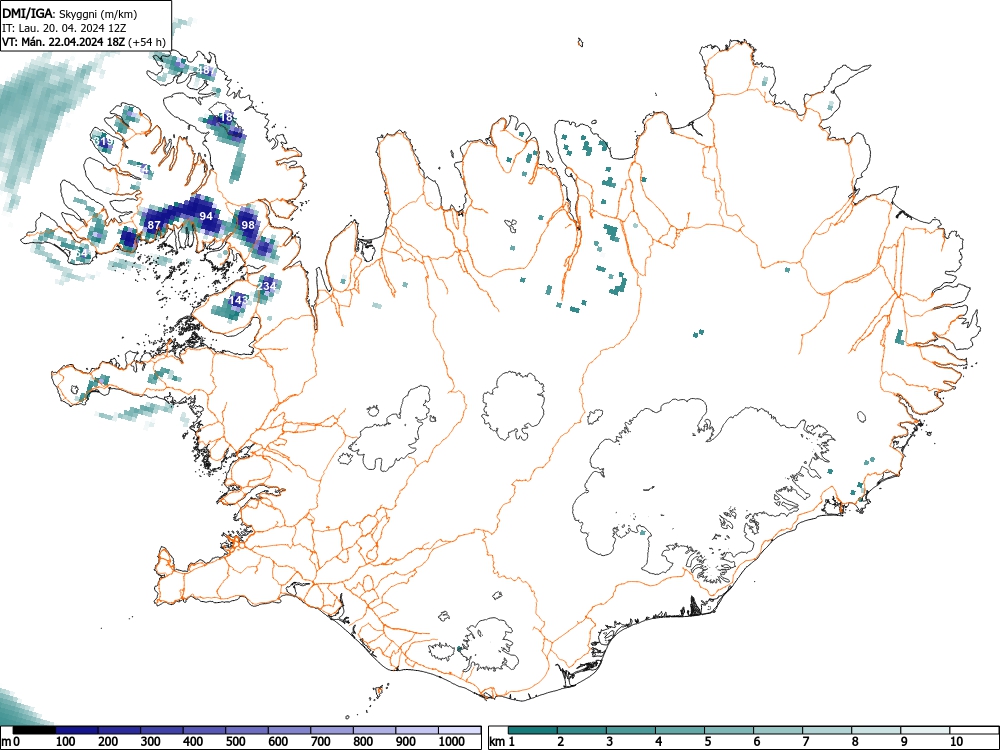
Task: Click the 100–200 m dark blue legend swatch
Action: tap(77, 730)
